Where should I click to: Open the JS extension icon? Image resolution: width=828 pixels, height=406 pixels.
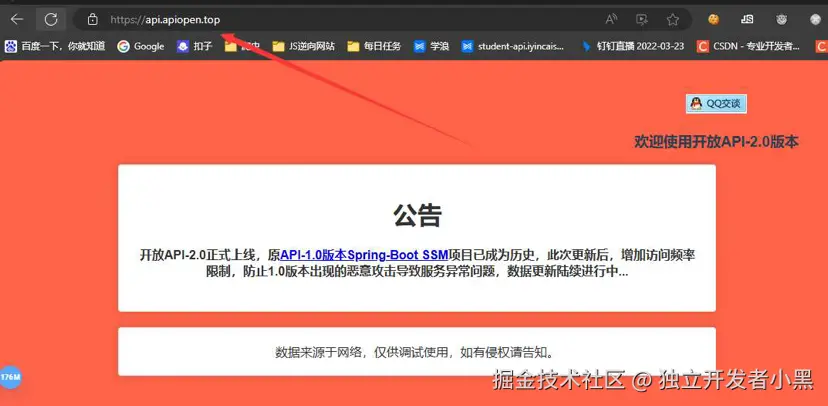click(747, 19)
